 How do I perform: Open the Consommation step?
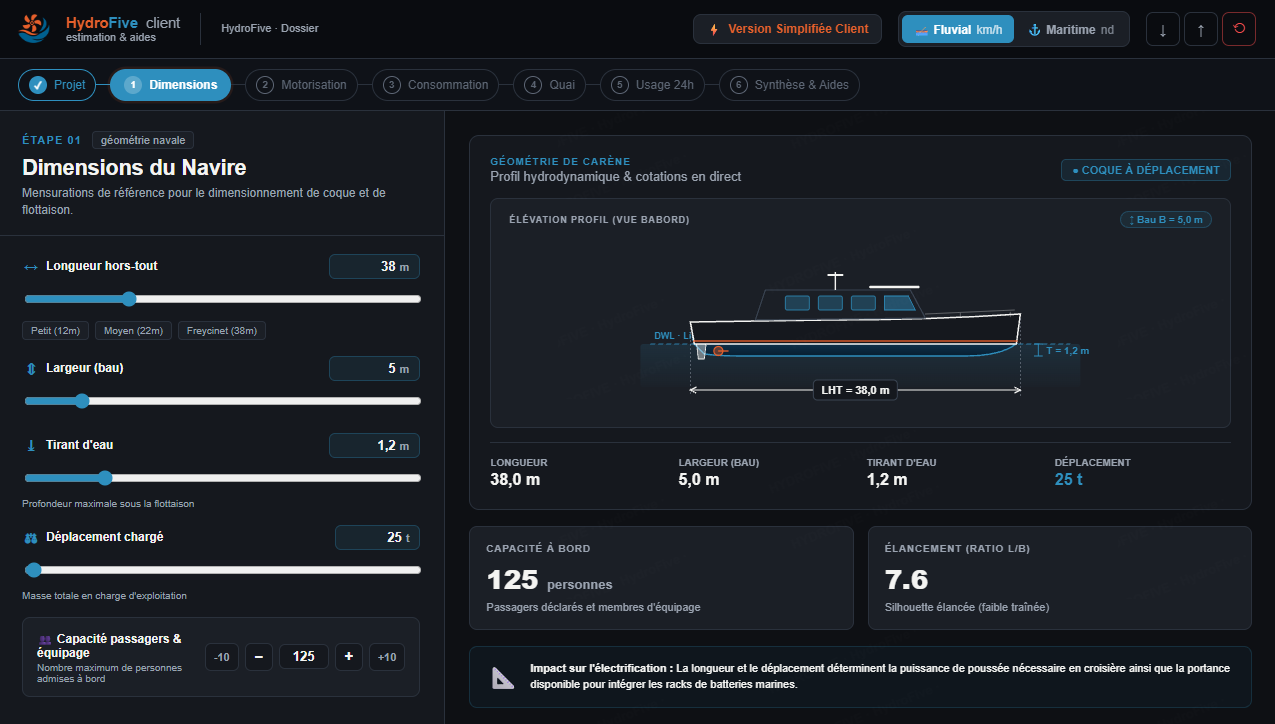[435, 85]
